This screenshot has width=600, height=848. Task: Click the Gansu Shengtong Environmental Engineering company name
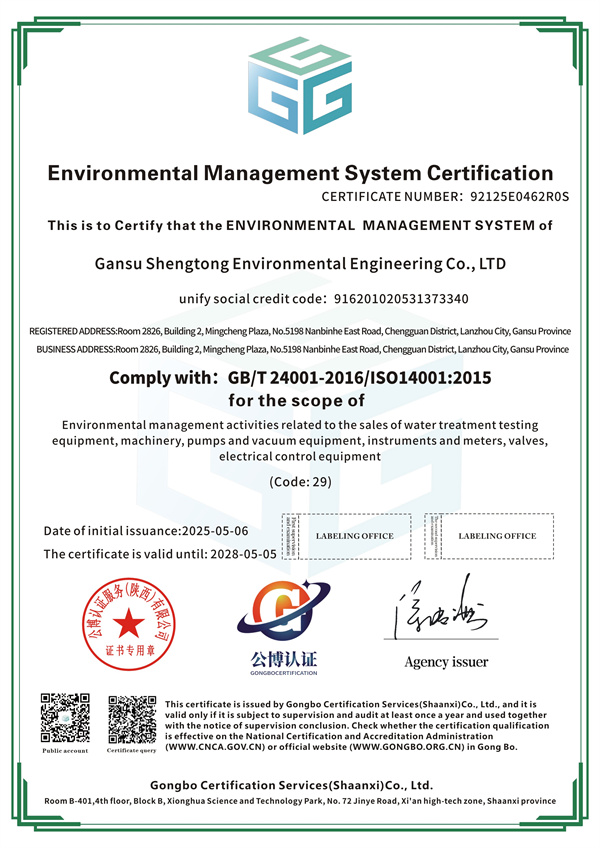click(300, 265)
